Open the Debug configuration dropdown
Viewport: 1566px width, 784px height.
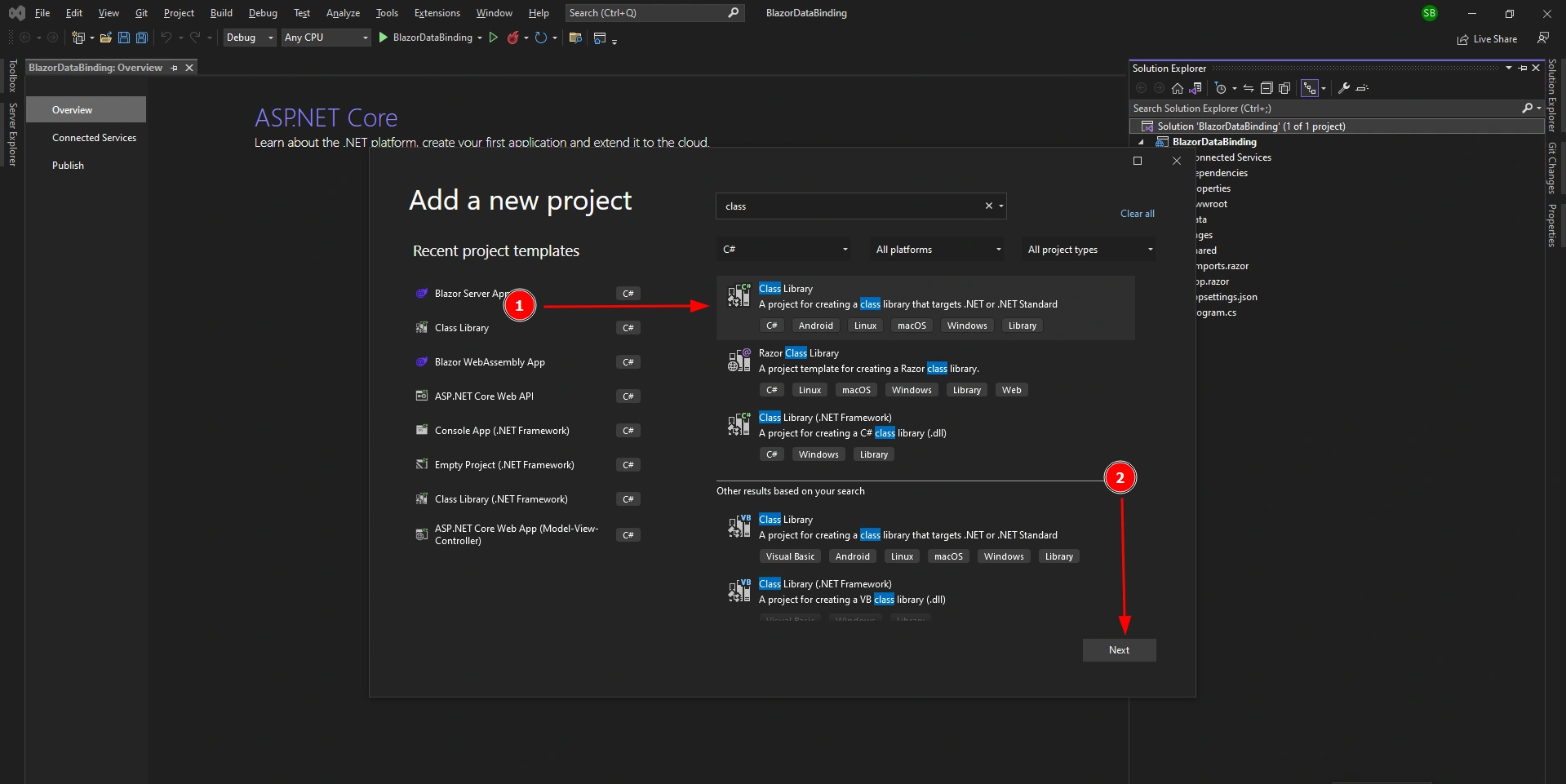click(250, 38)
